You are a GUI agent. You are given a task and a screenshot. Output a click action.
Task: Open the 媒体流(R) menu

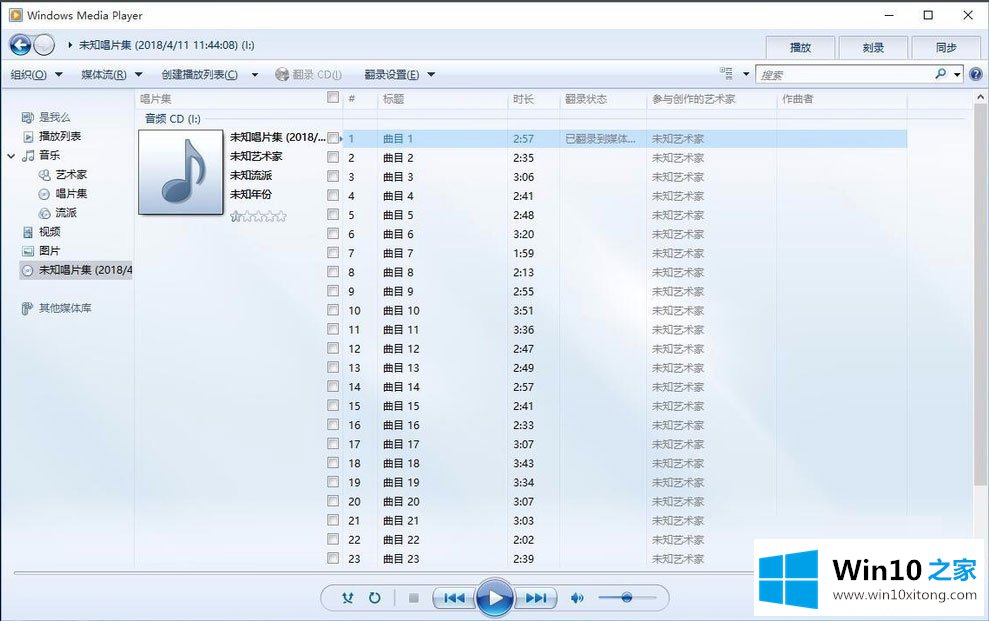click(112, 74)
